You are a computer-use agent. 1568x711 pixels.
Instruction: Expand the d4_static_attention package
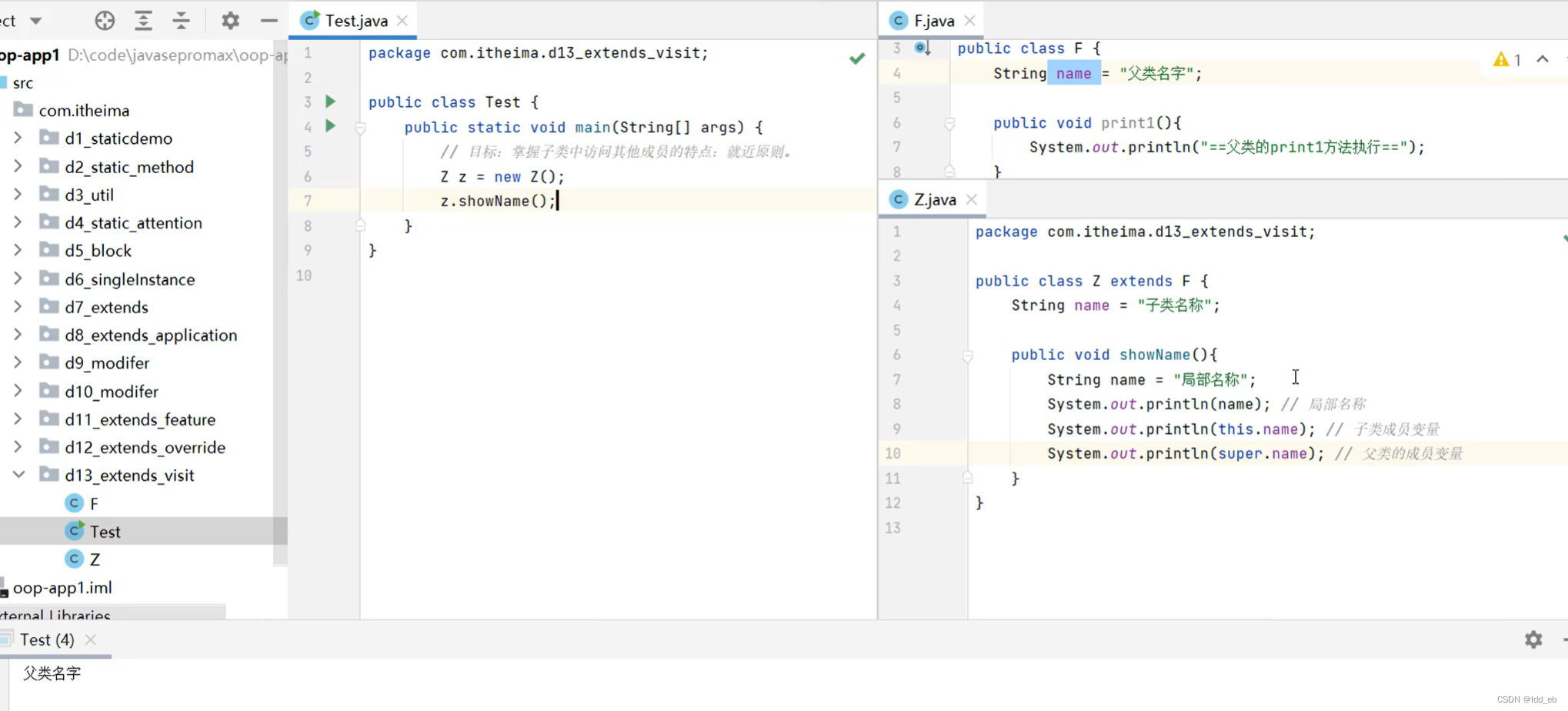(x=18, y=222)
